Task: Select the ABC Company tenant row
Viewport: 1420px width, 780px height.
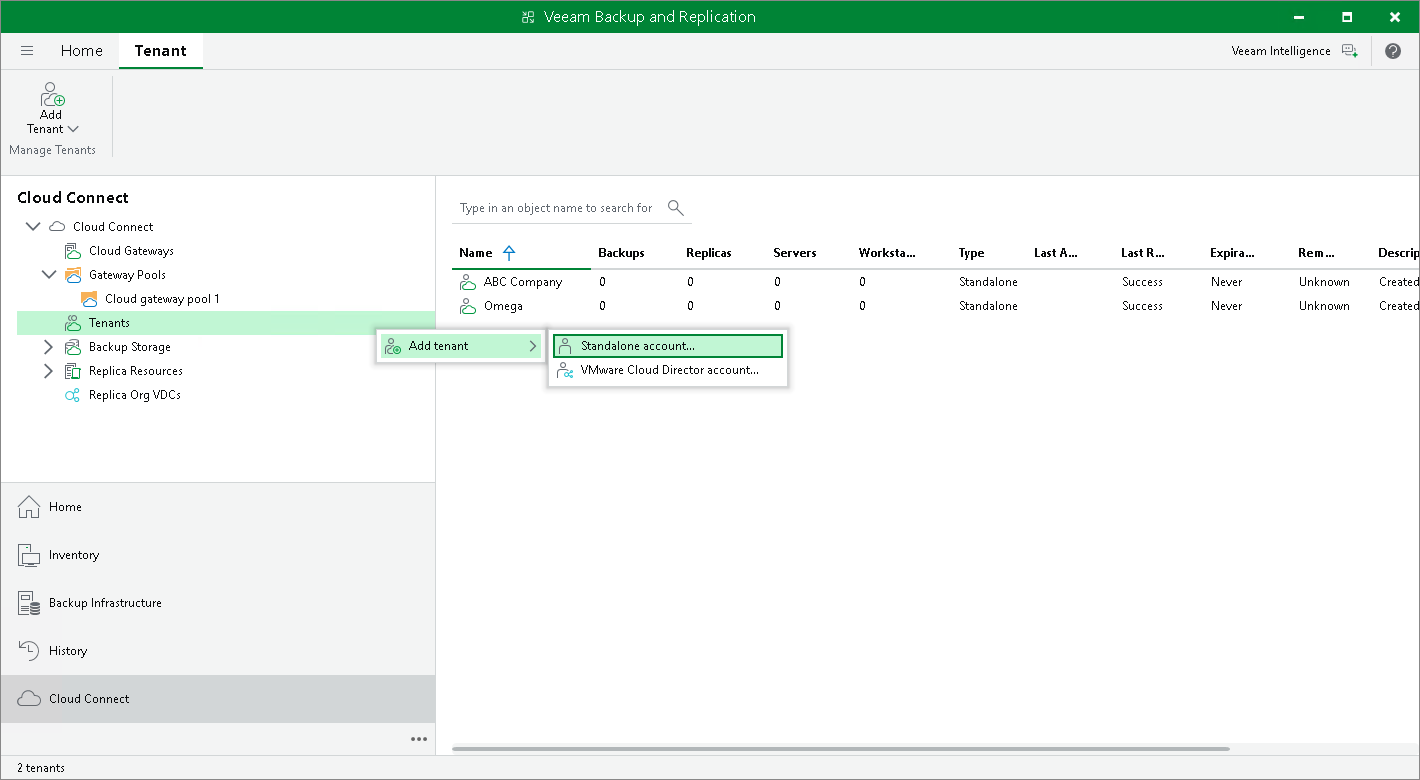Action: (x=522, y=282)
